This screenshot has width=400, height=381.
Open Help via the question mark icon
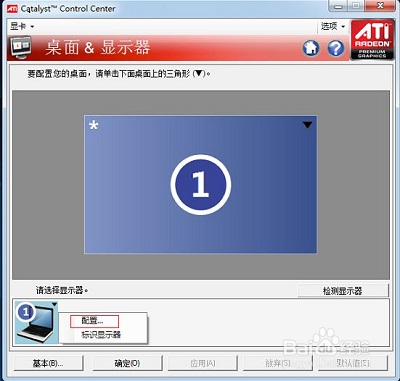point(335,48)
